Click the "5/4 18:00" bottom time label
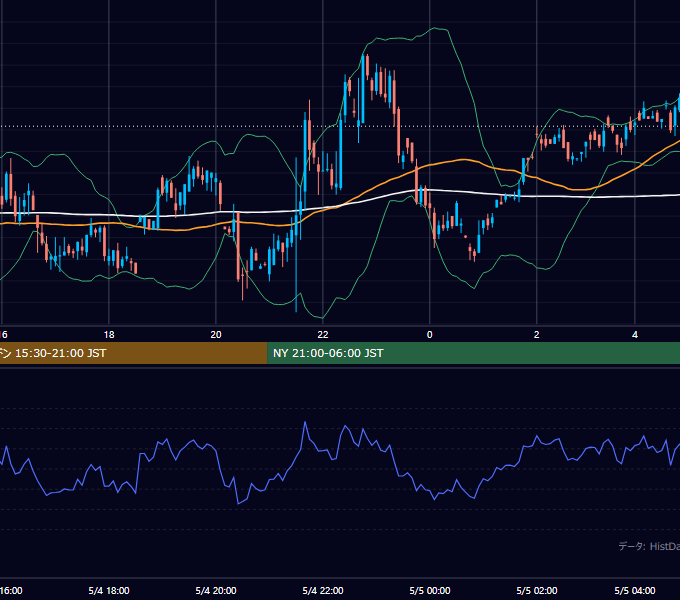The height and width of the screenshot is (600, 680). tap(109, 590)
